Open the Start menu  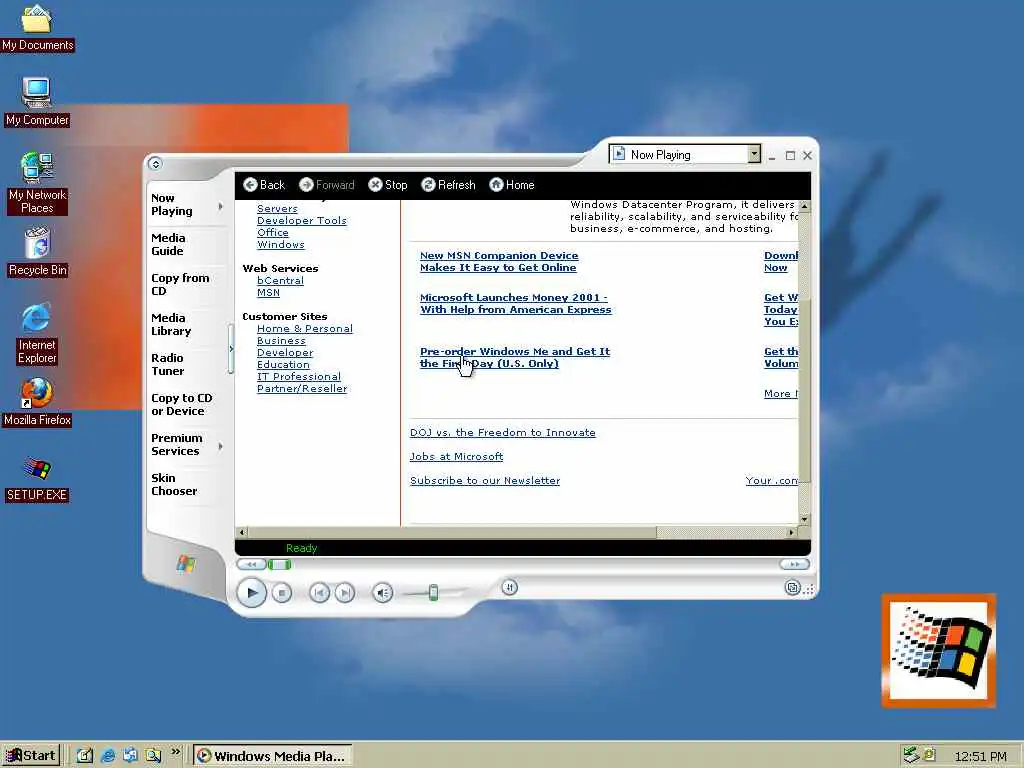(x=31, y=756)
